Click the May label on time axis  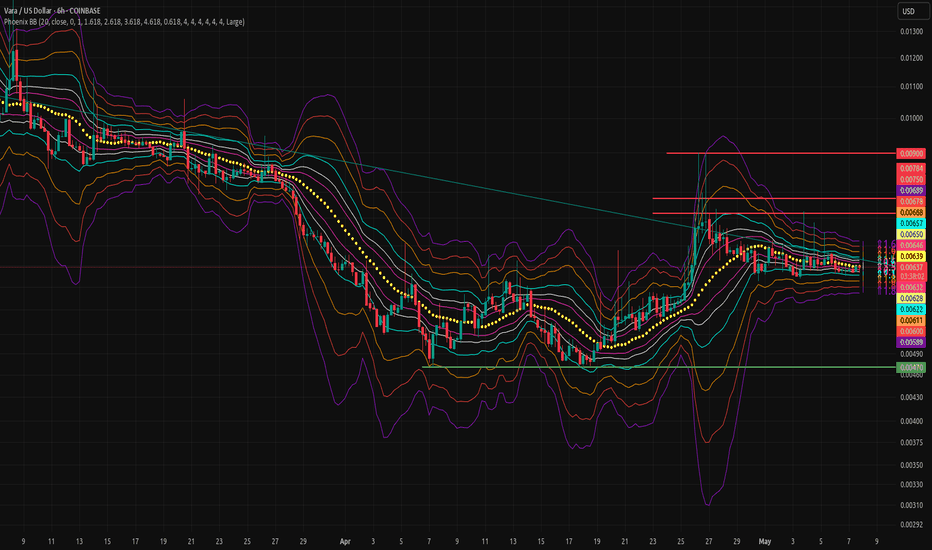(x=765, y=542)
